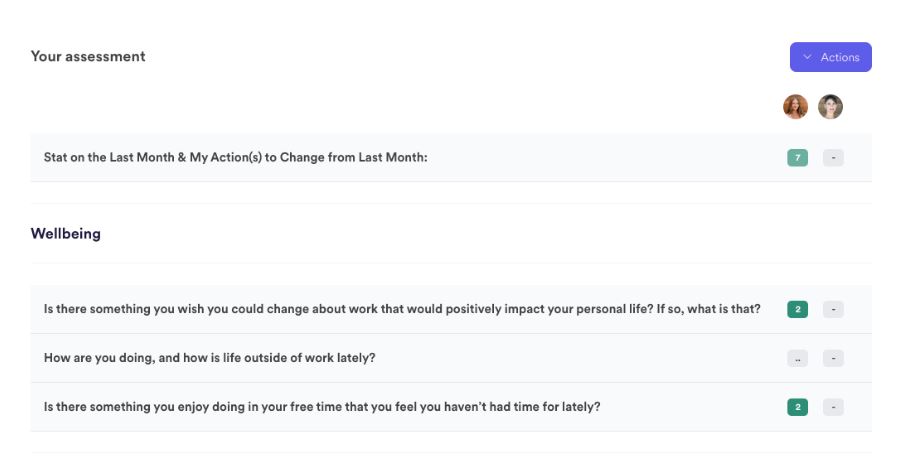Screen dimensions: 924x456
Task: Open question about free time activities
Action: 451,407
